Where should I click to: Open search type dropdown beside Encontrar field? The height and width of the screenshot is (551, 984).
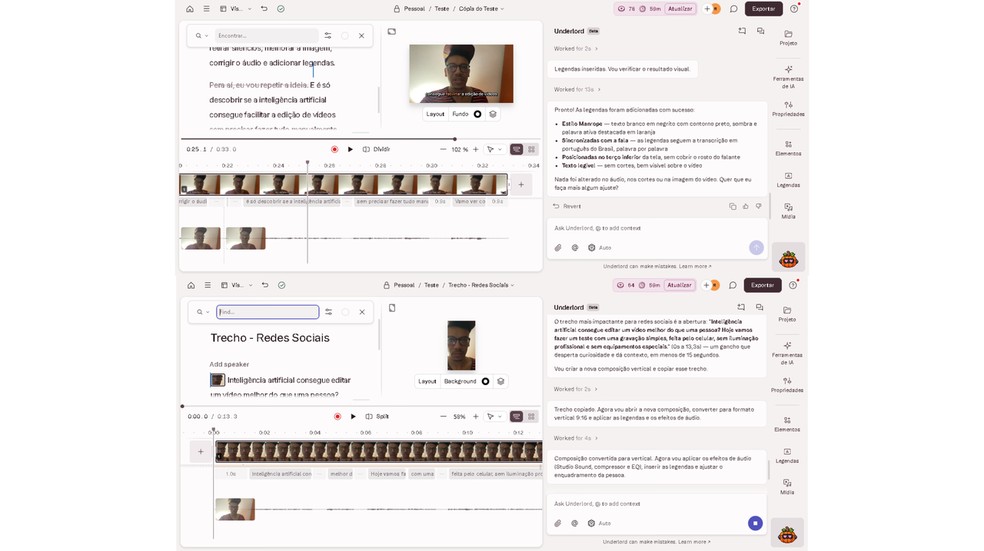tap(201, 36)
